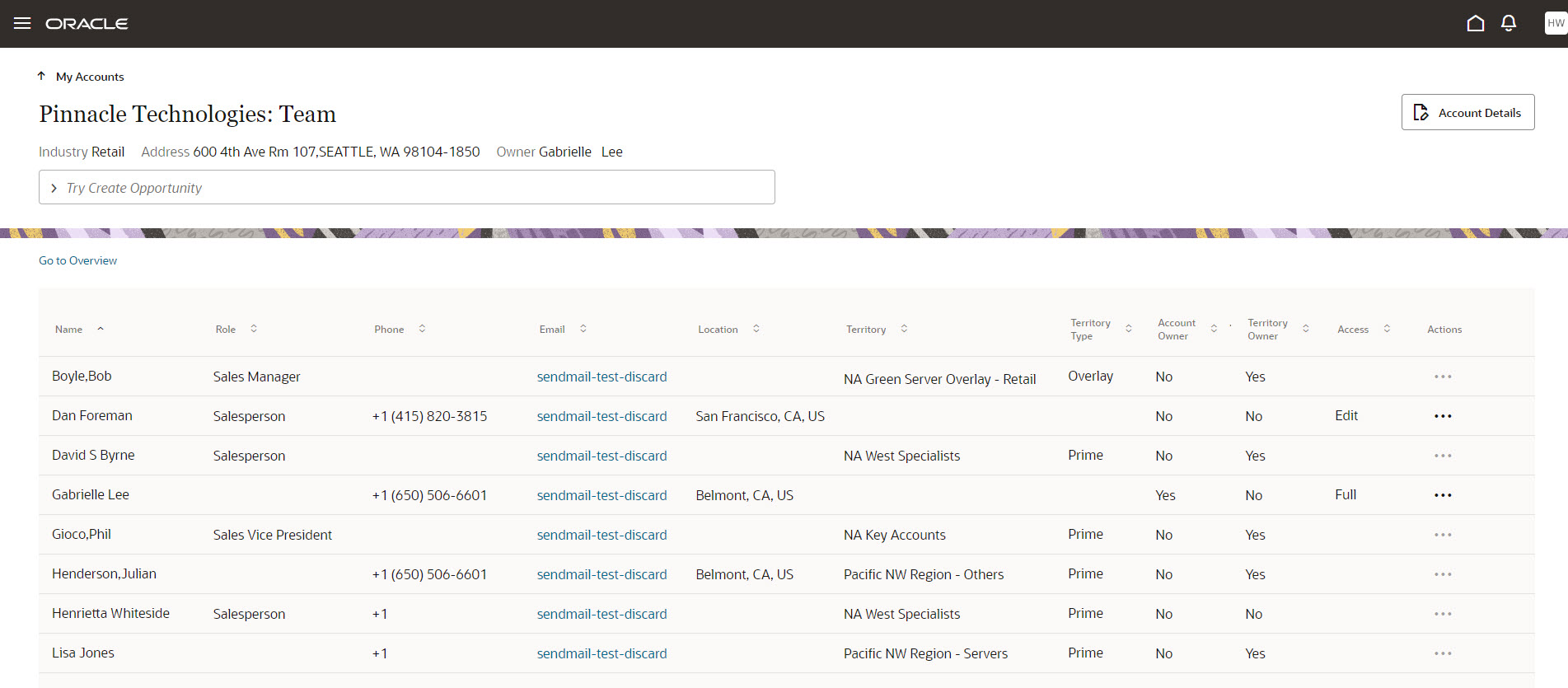Expand the Try Create Opportunity chevron
Screen dimensions: 1568x688
(54, 188)
